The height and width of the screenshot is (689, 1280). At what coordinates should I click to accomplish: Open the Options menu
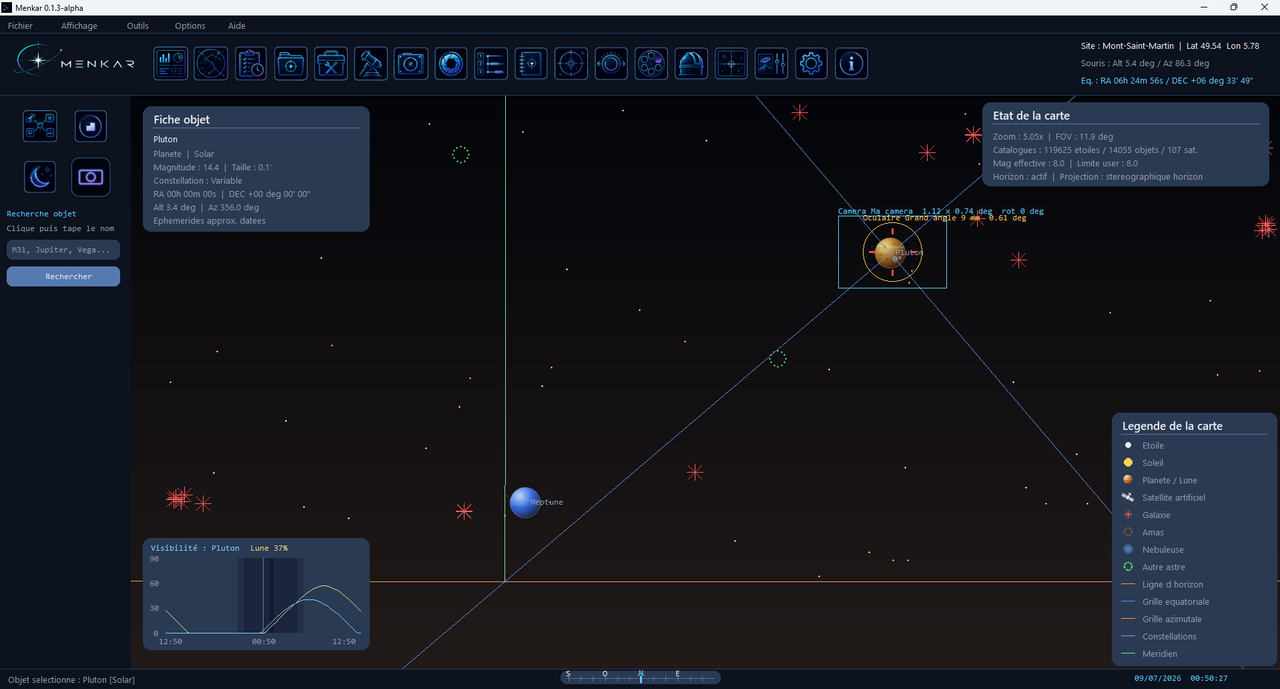click(x=190, y=26)
